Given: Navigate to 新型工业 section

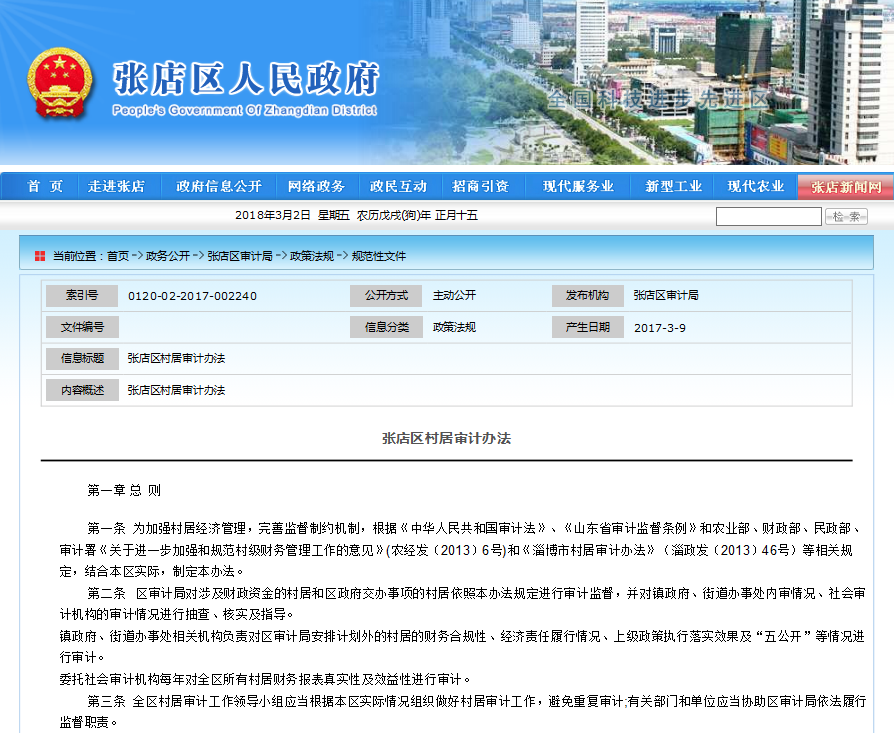Looking at the screenshot, I should click(x=673, y=187).
